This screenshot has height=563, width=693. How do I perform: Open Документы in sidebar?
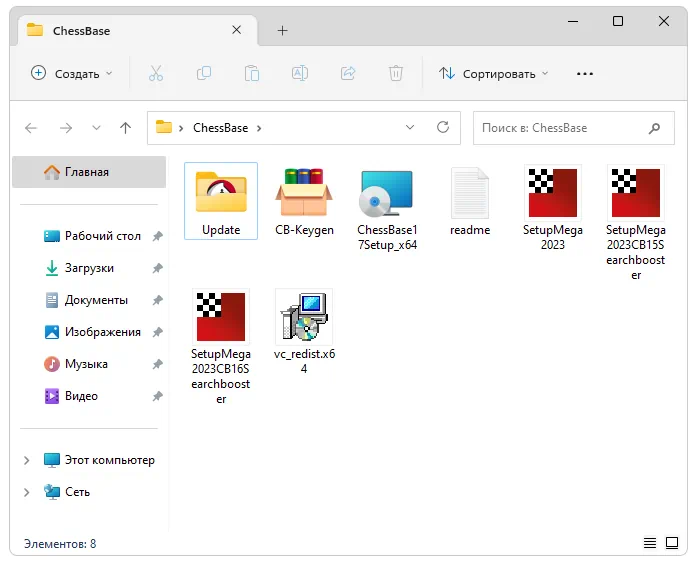coord(87,300)
